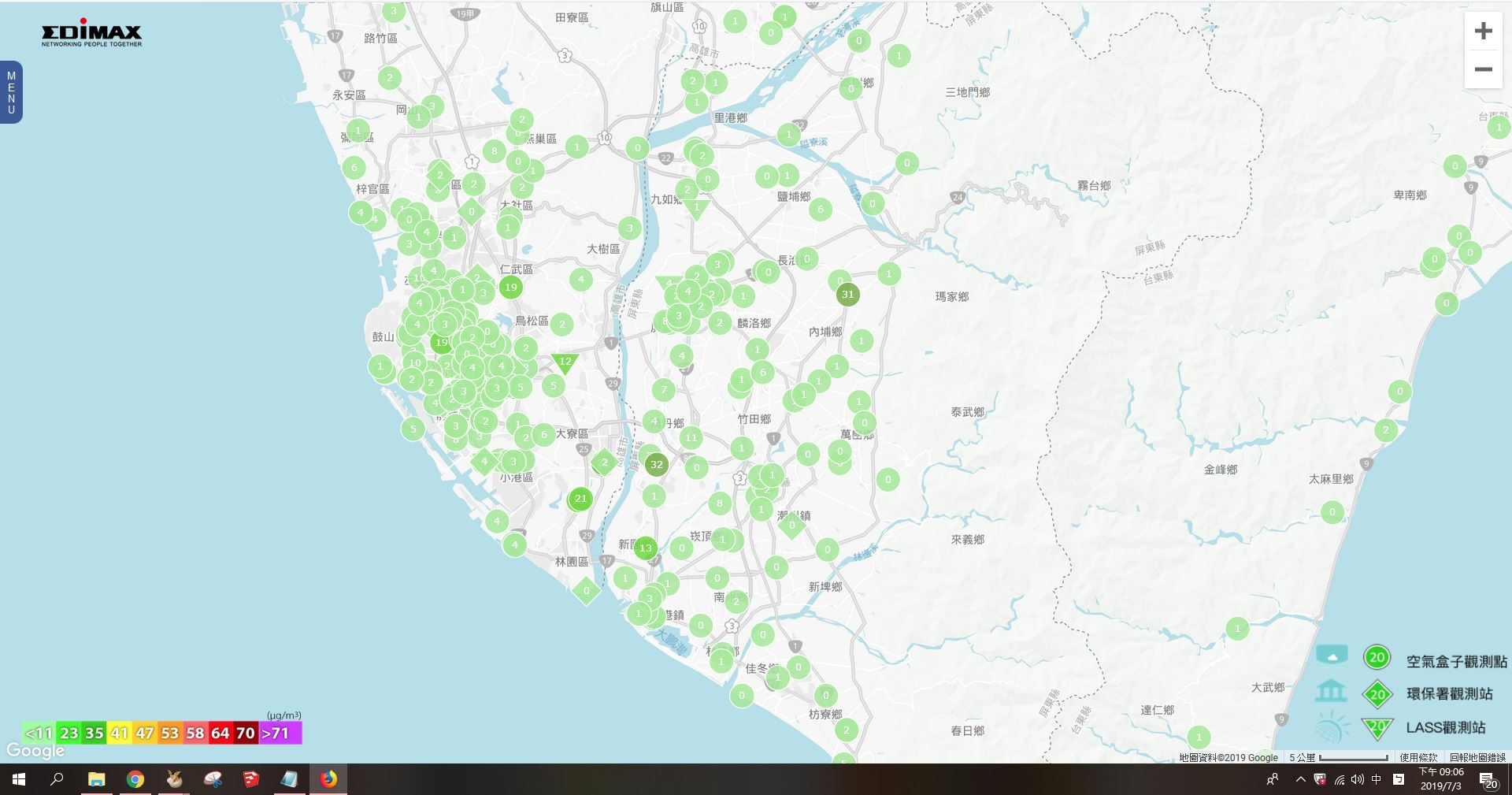1512x795 pixels.
Task: Open the Snipping Tool taskbar icon
Action: tap(213, 779)
